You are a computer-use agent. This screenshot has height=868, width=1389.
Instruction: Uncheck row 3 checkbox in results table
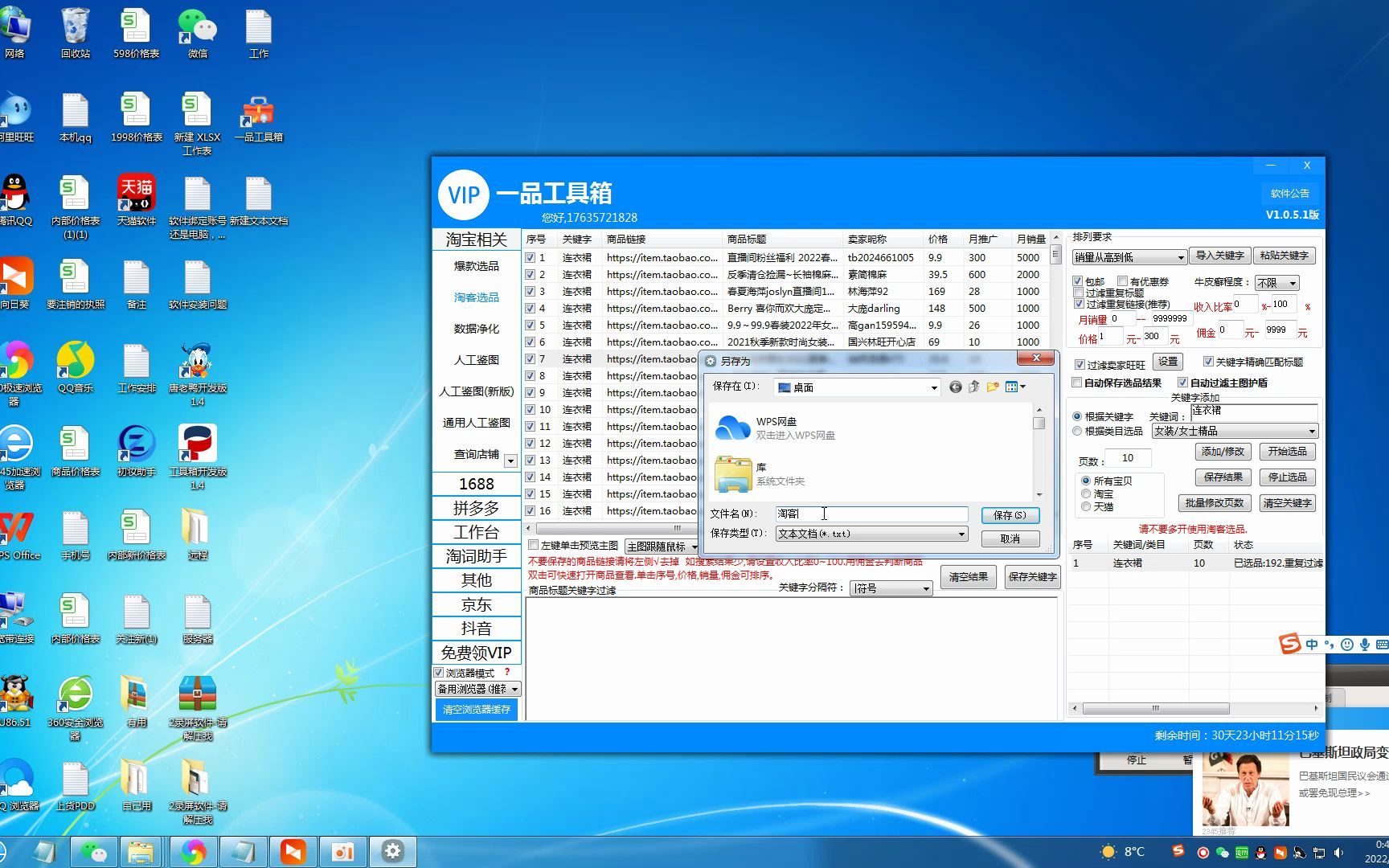coord(531,292)
